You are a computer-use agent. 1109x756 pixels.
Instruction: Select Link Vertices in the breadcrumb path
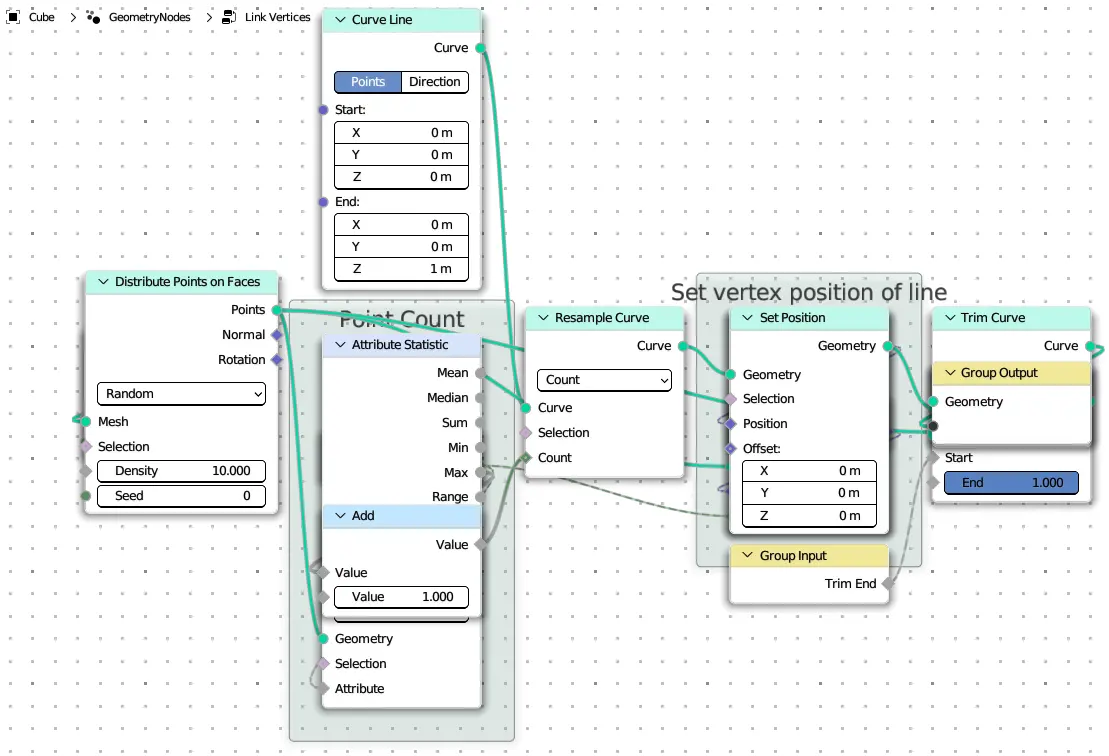click(277, 17)
